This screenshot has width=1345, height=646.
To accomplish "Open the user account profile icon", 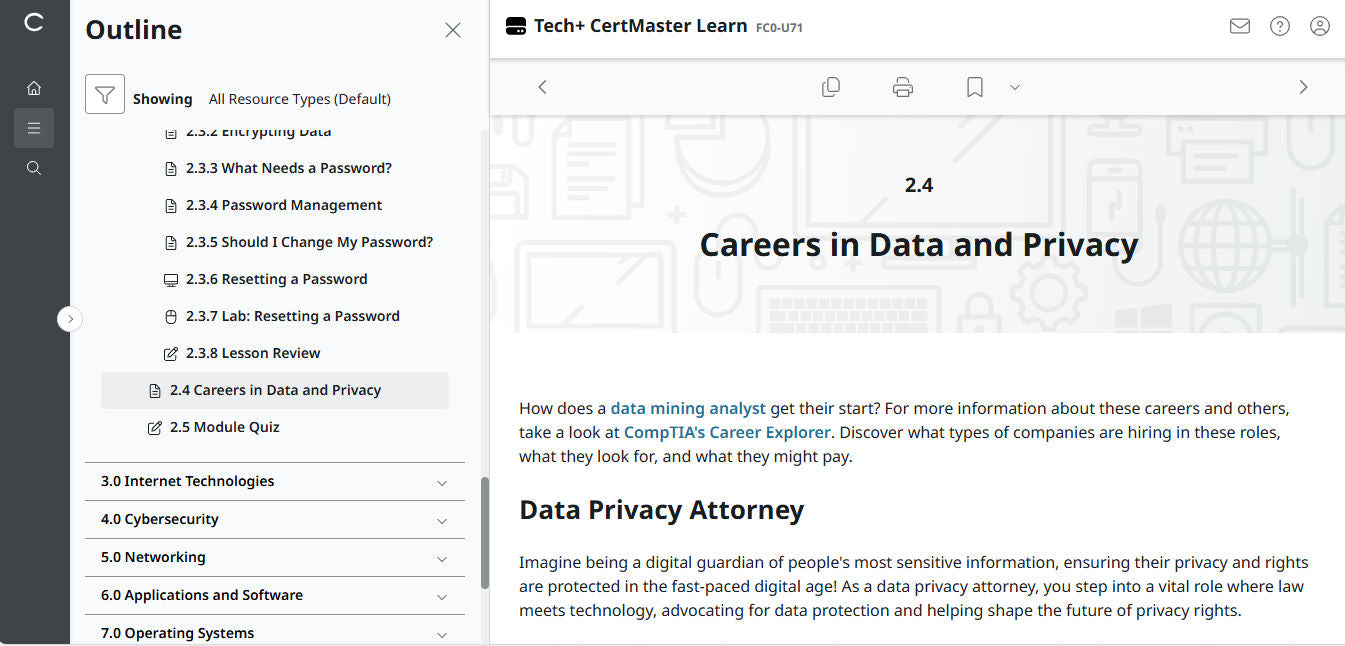I will [x=1319, y=26].
